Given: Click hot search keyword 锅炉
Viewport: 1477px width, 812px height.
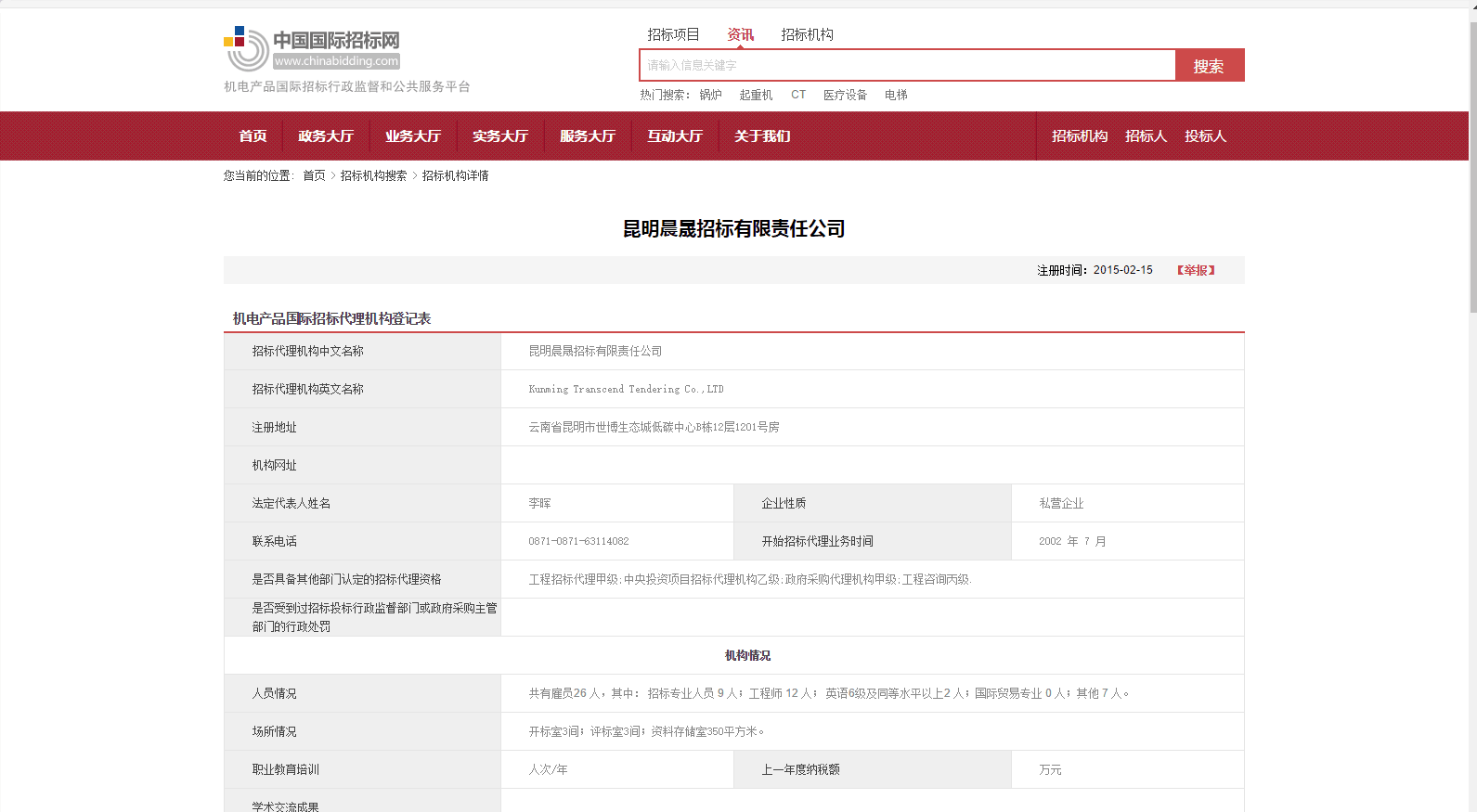Looking at the screenshot, I should [x=710, y=95].
